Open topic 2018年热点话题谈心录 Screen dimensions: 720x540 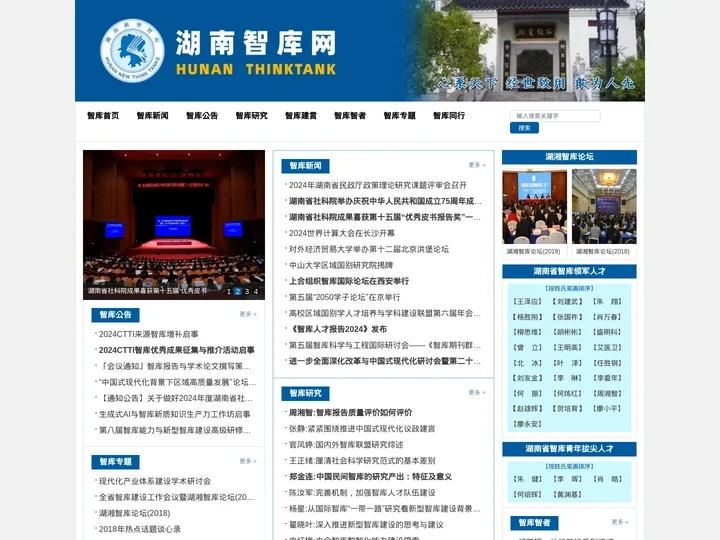(140, 529)
